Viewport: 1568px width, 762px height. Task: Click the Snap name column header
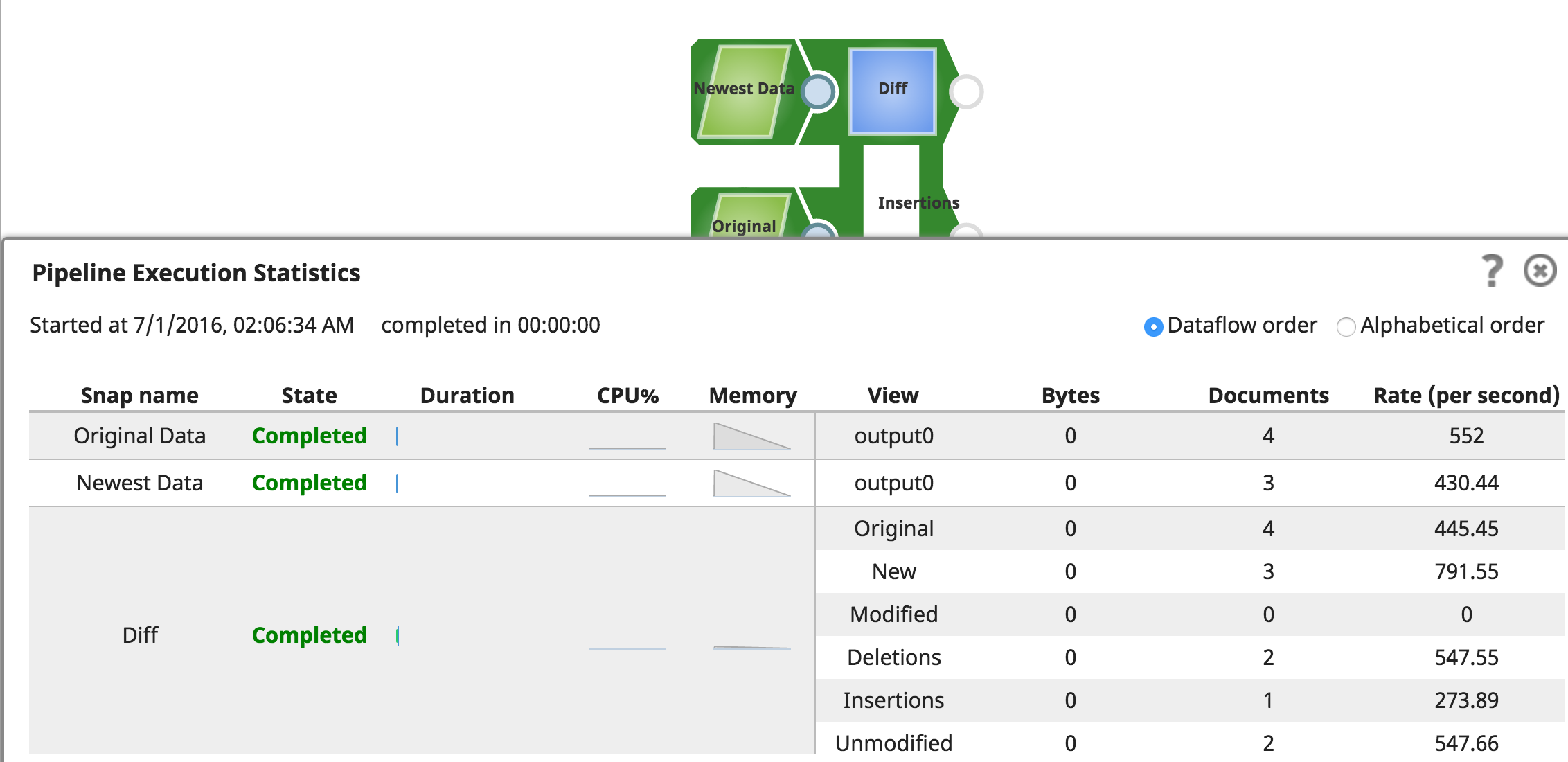pyautogui.click(x=139, y=396)
